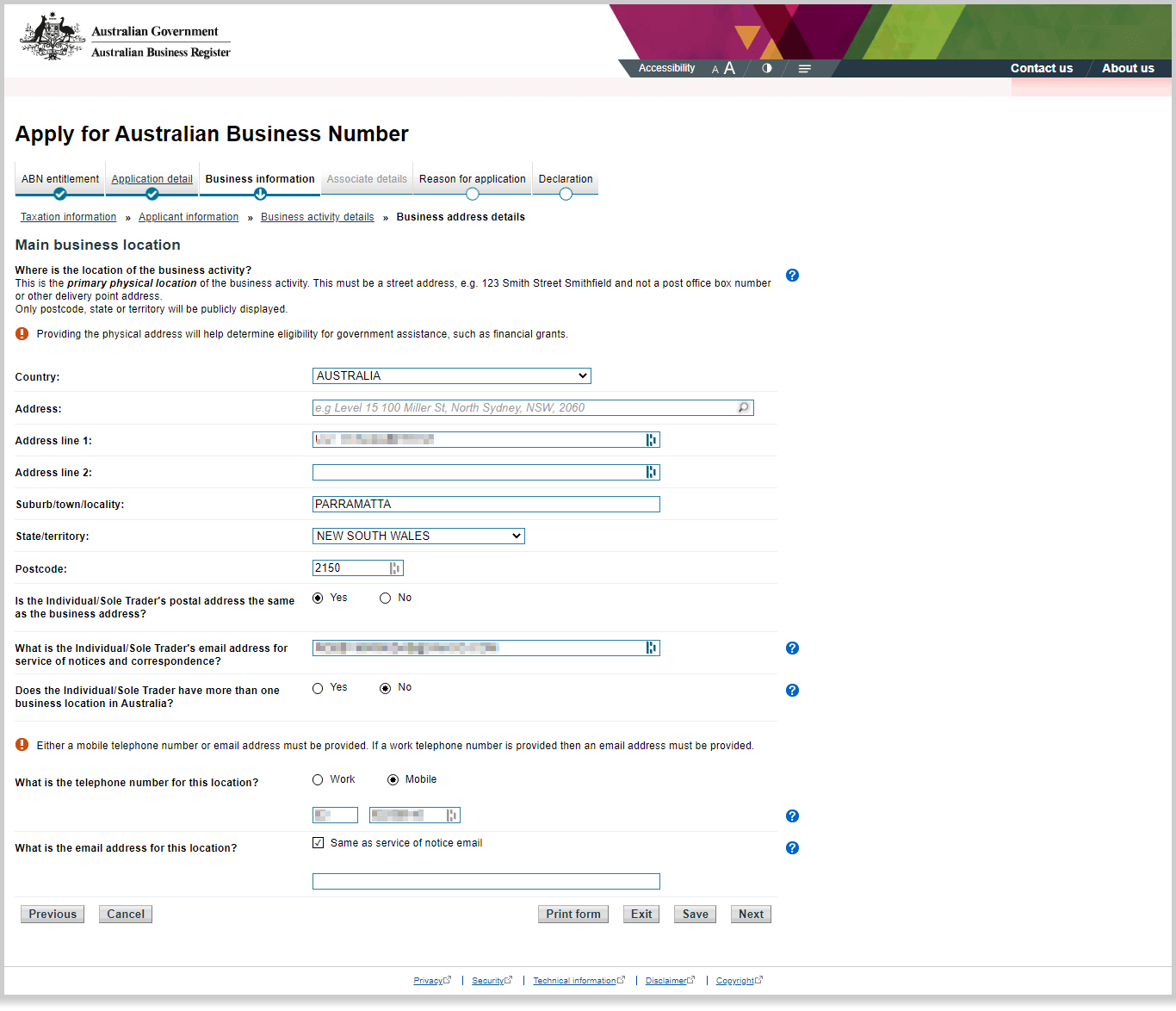Click the Suburb/town/locality field
The width and height of the screenshot is (1176, 1011).
coord(486,505)
